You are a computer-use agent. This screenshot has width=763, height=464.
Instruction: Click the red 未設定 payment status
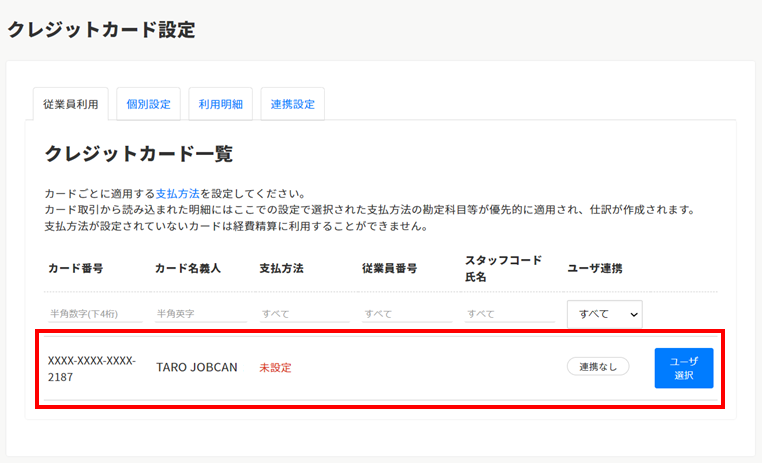(275, 367)
